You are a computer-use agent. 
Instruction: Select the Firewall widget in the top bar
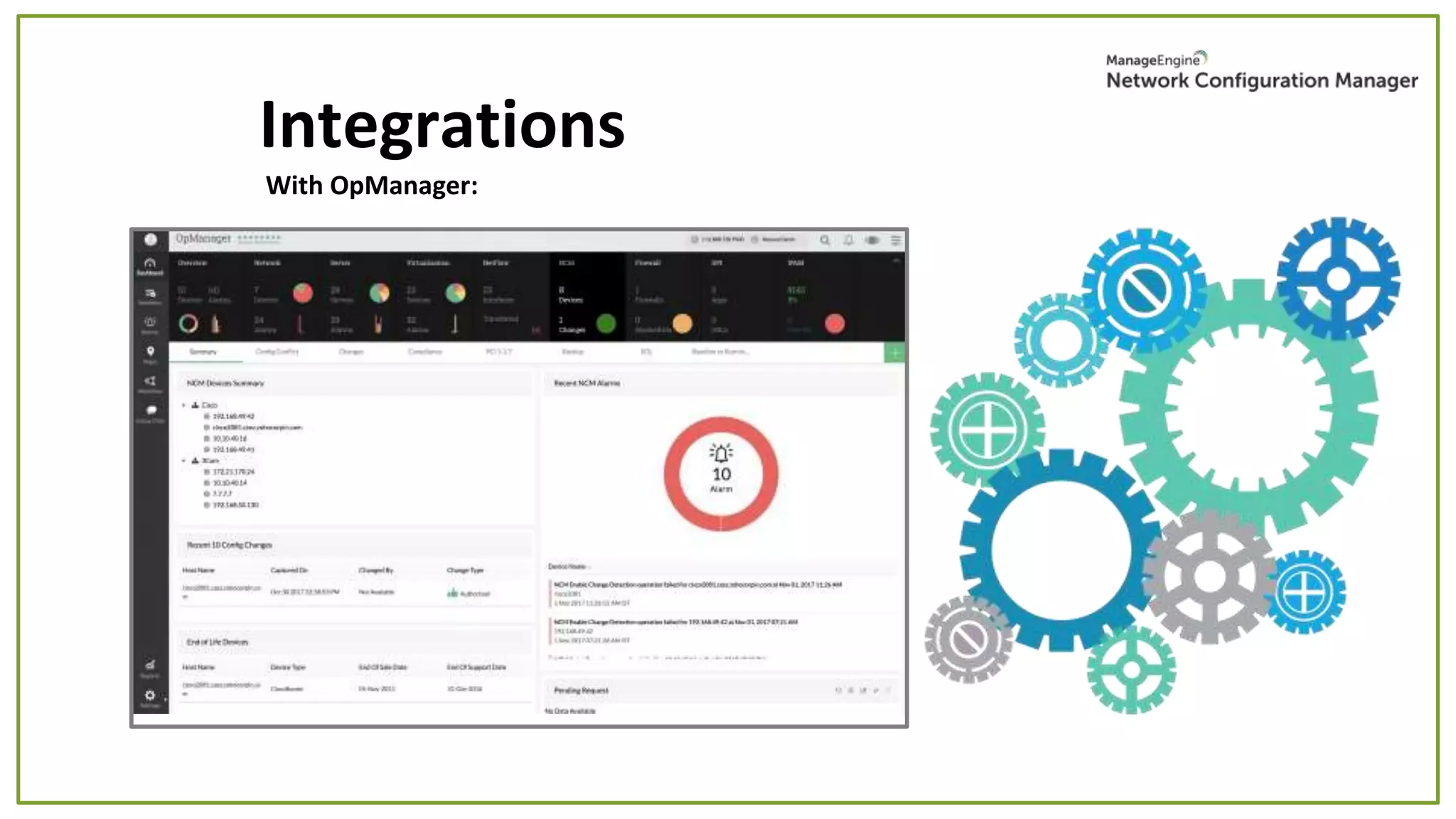663,297
